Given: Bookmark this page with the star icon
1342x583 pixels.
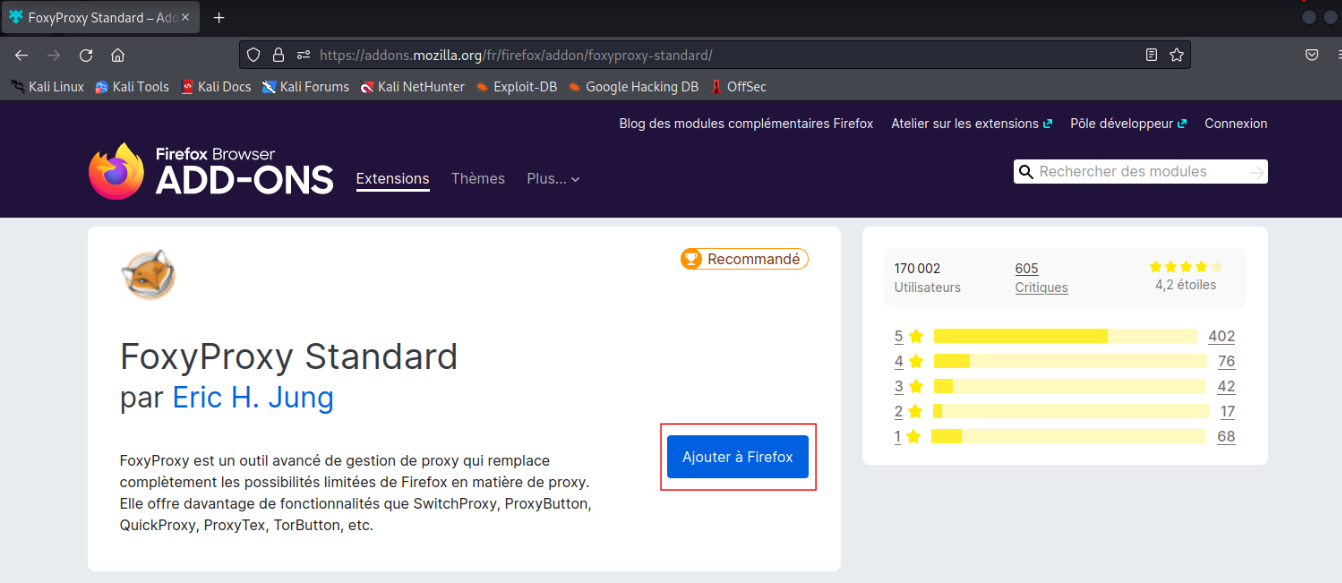Looking at the screenshot, I should 1177,55.
